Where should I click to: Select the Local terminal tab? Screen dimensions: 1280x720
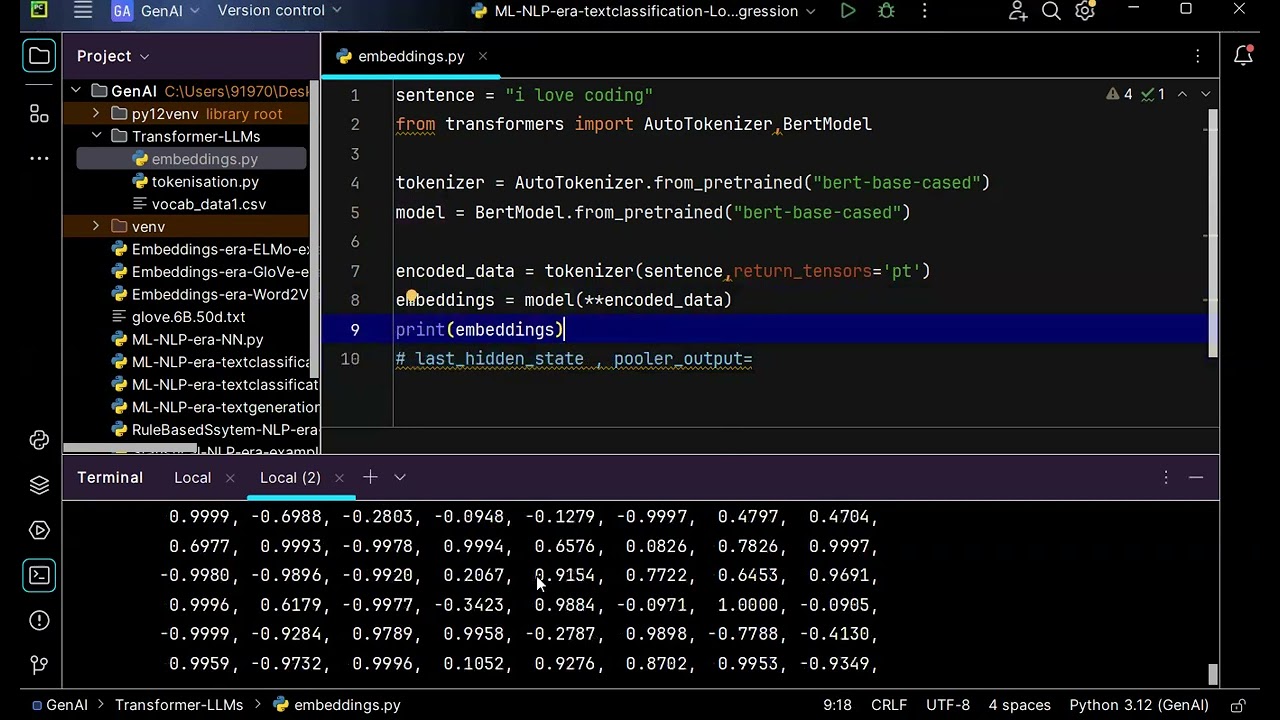[192, 478]
